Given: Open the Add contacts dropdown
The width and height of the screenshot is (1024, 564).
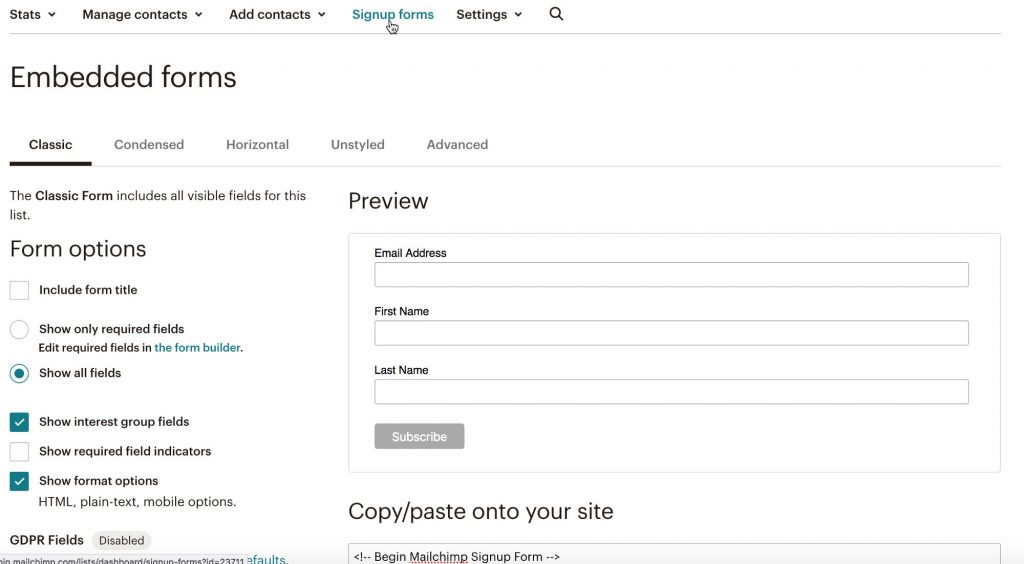Looking at the screenshot, I should (x=277, y=15).
